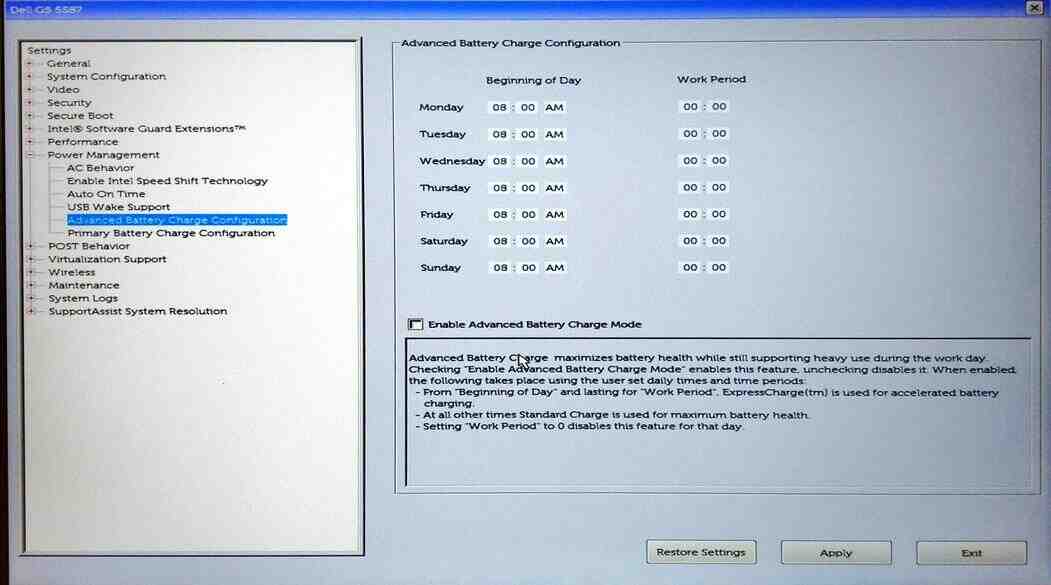Set Monday work period minutes field

pos(719,107)
